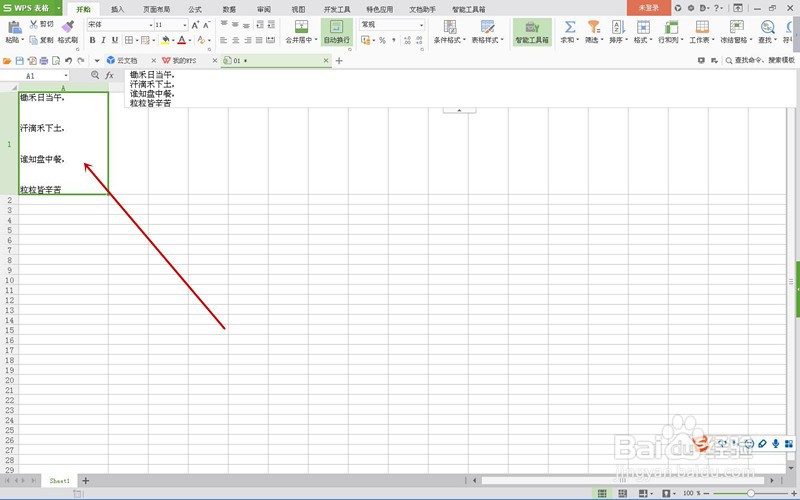Open Table Style (表格样式) menu
This screenshot has height=500, width=800.
[487, 32]
